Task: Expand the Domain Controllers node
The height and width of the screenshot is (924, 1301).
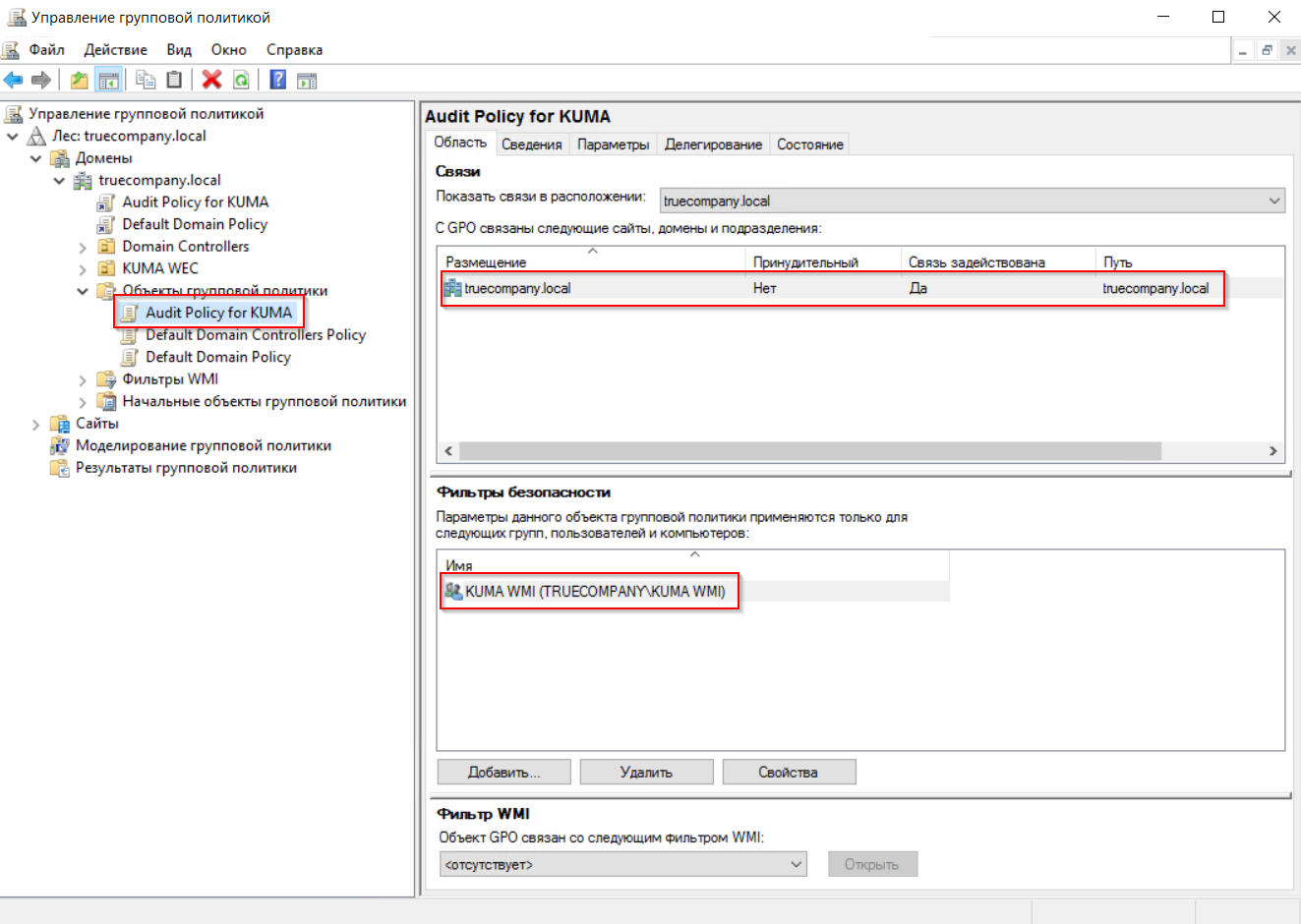Action: point(83,247)
